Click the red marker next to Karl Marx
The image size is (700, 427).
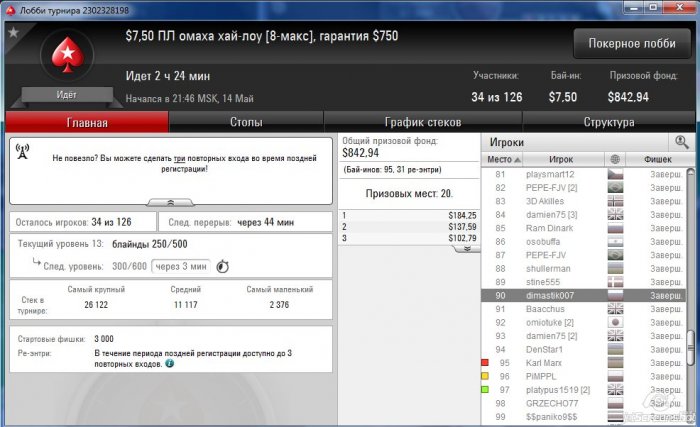click(x=485, y=363)
